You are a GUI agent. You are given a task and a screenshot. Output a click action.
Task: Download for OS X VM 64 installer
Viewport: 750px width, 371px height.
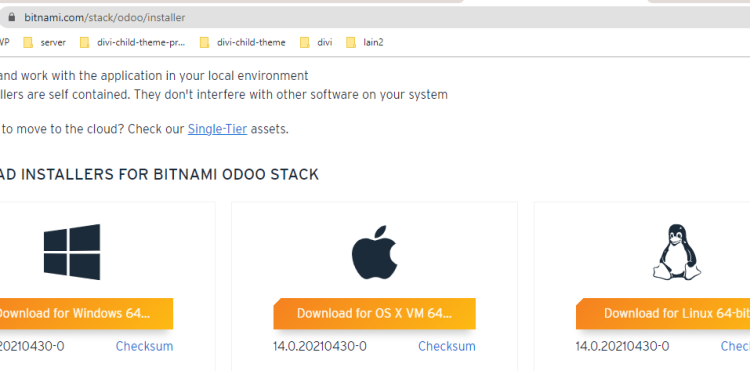[375, 314]
